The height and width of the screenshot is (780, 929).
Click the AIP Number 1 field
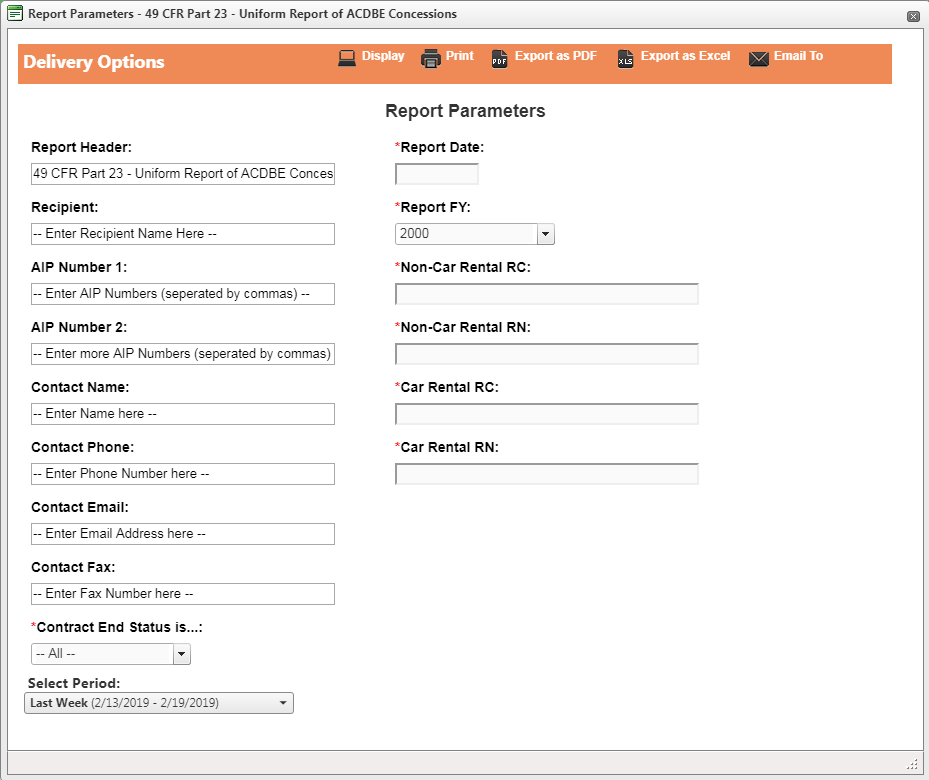pyautogui.click(x=183, y=293)
